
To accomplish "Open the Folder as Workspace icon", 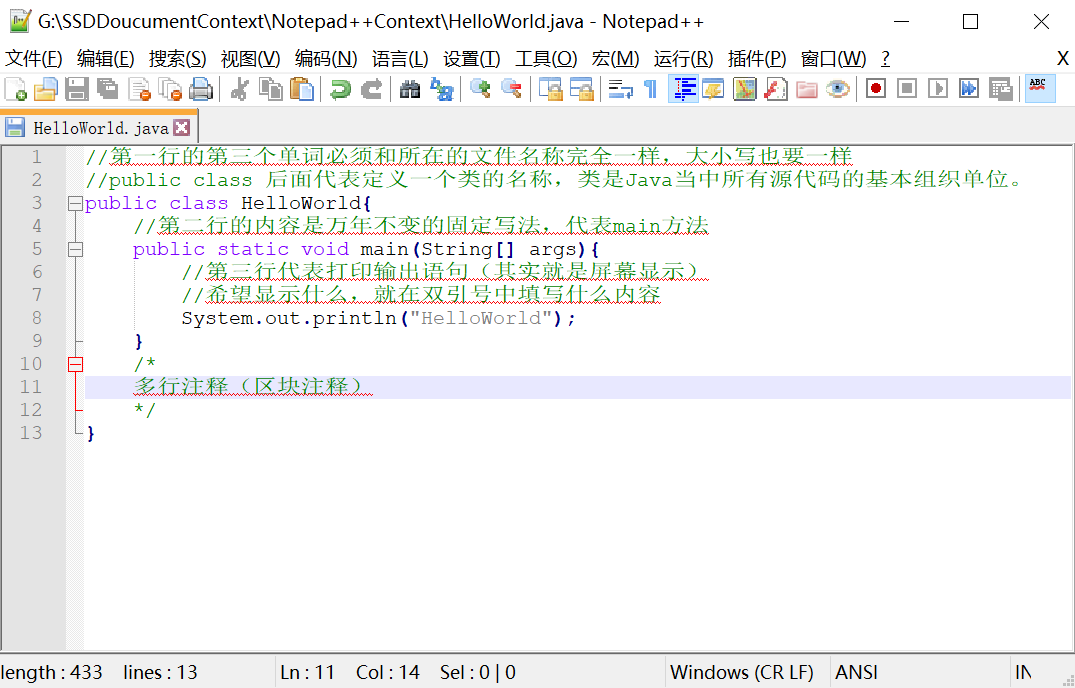I will tap(806, 89).
